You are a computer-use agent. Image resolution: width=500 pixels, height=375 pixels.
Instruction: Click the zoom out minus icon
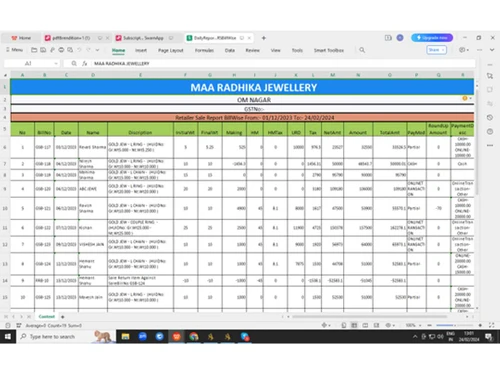coord(430,325)
